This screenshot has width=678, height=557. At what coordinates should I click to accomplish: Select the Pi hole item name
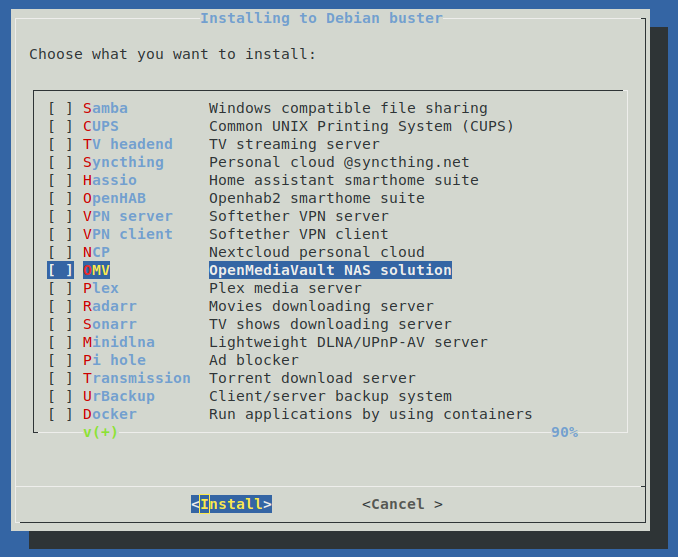[115, 360]
